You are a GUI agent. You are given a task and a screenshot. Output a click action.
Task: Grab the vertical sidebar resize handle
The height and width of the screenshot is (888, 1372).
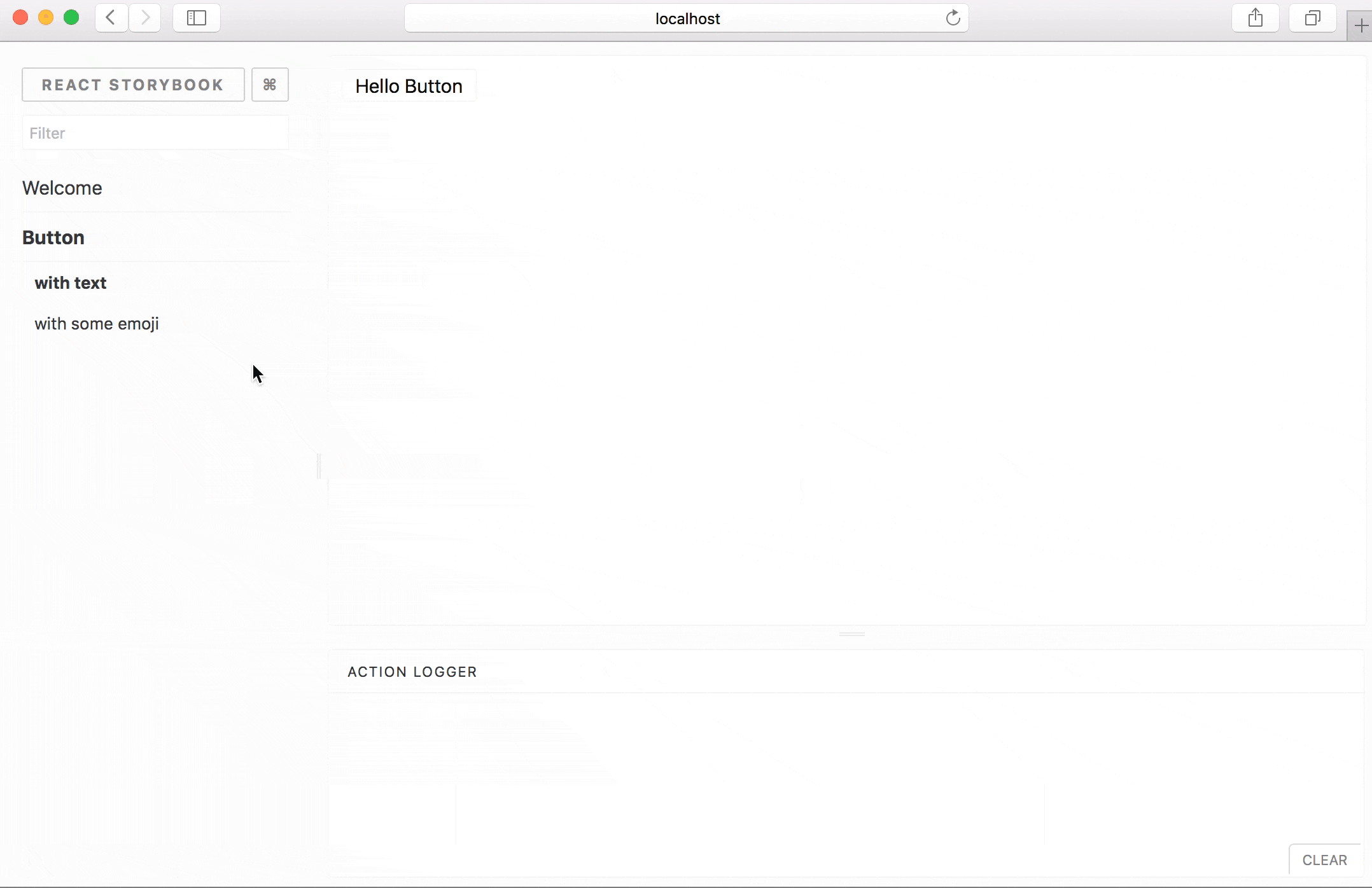coord(319,466)
